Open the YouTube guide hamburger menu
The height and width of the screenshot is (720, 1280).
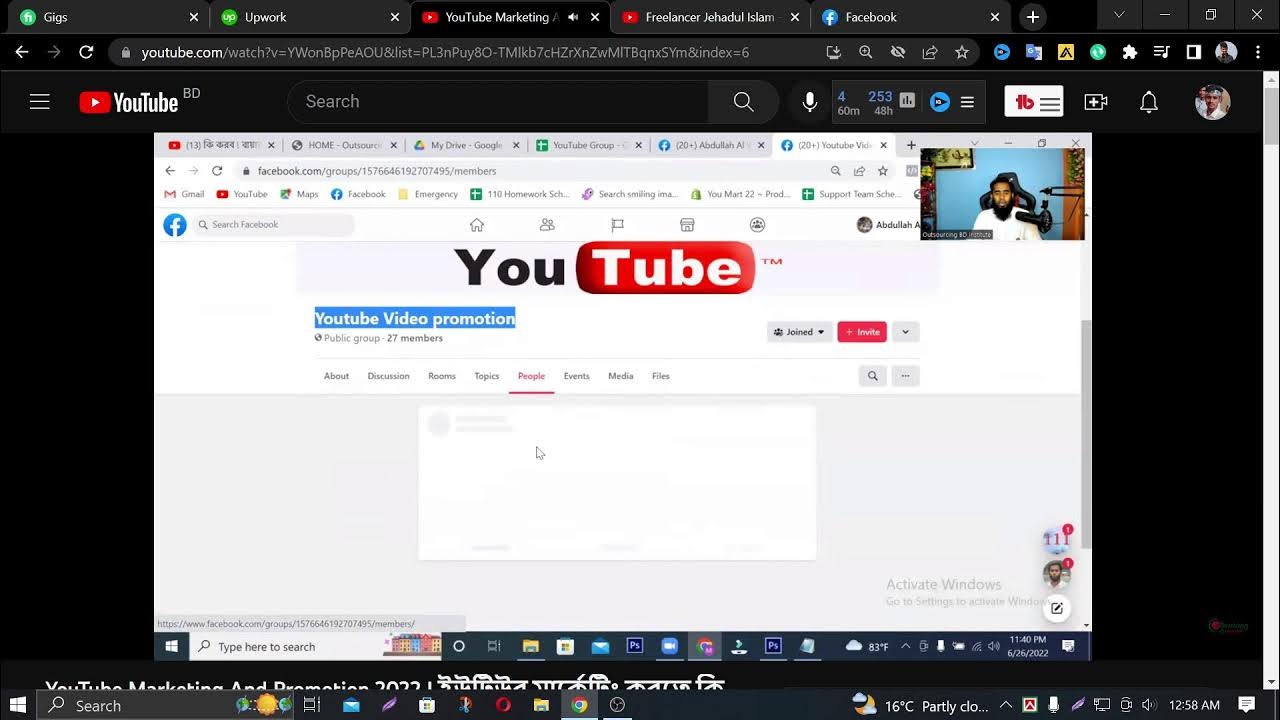(40, 101)
